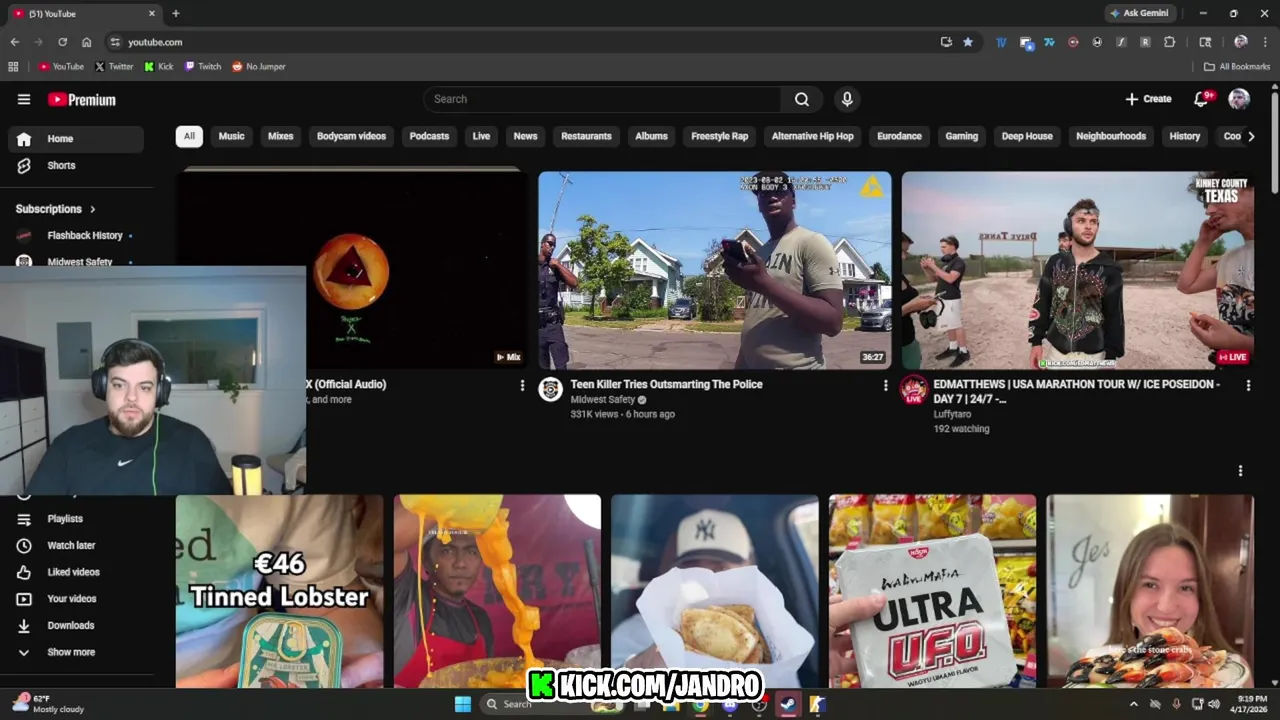
Task: Open the Twitch bookmark
Action: (203, 67)
